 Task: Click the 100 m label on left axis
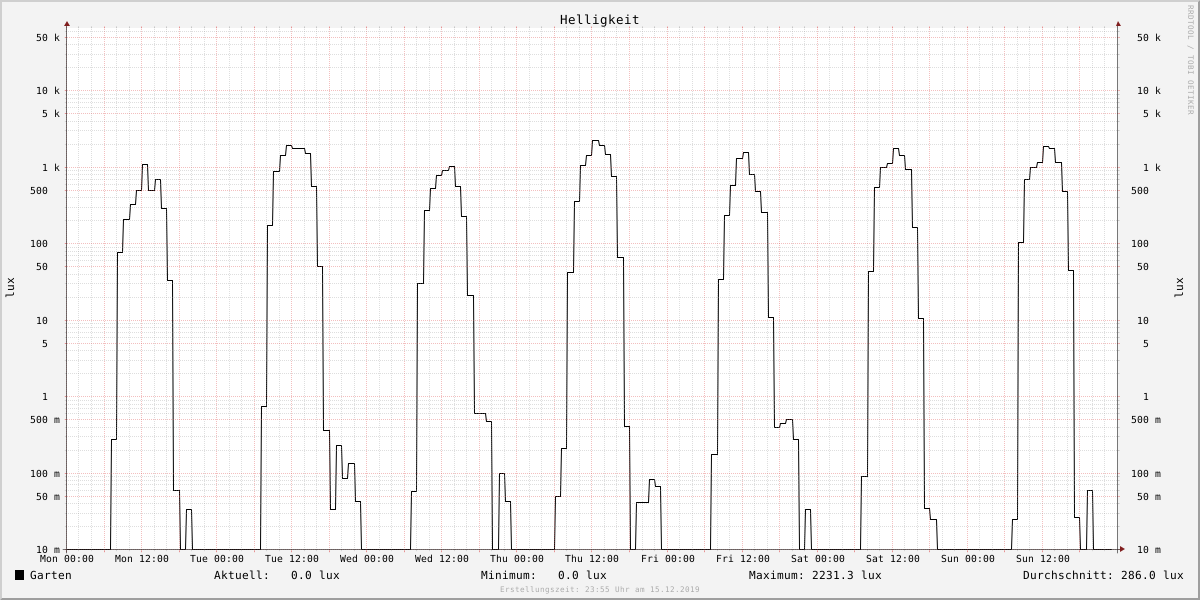click(45, 474)
